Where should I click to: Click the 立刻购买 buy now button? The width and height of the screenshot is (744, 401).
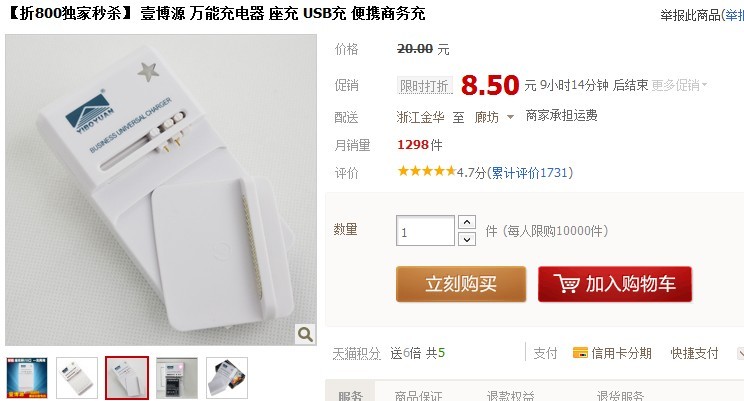(461, 284)
